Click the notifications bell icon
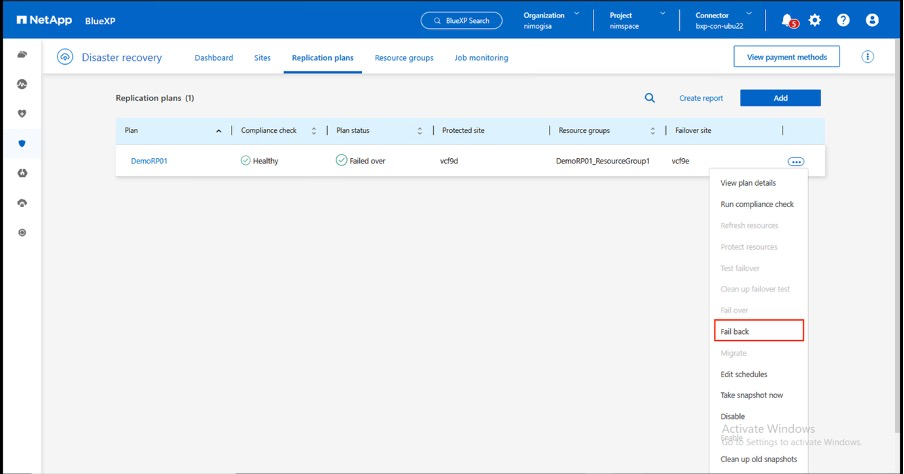 [787, 20]
